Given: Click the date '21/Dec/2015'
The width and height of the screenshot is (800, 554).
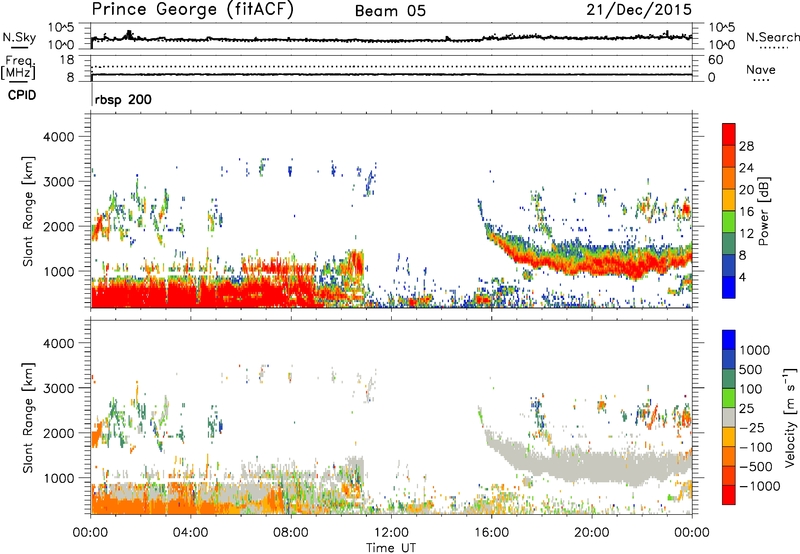Looking at the screenshot, I should pyautogui.click(x=639, y=10).
